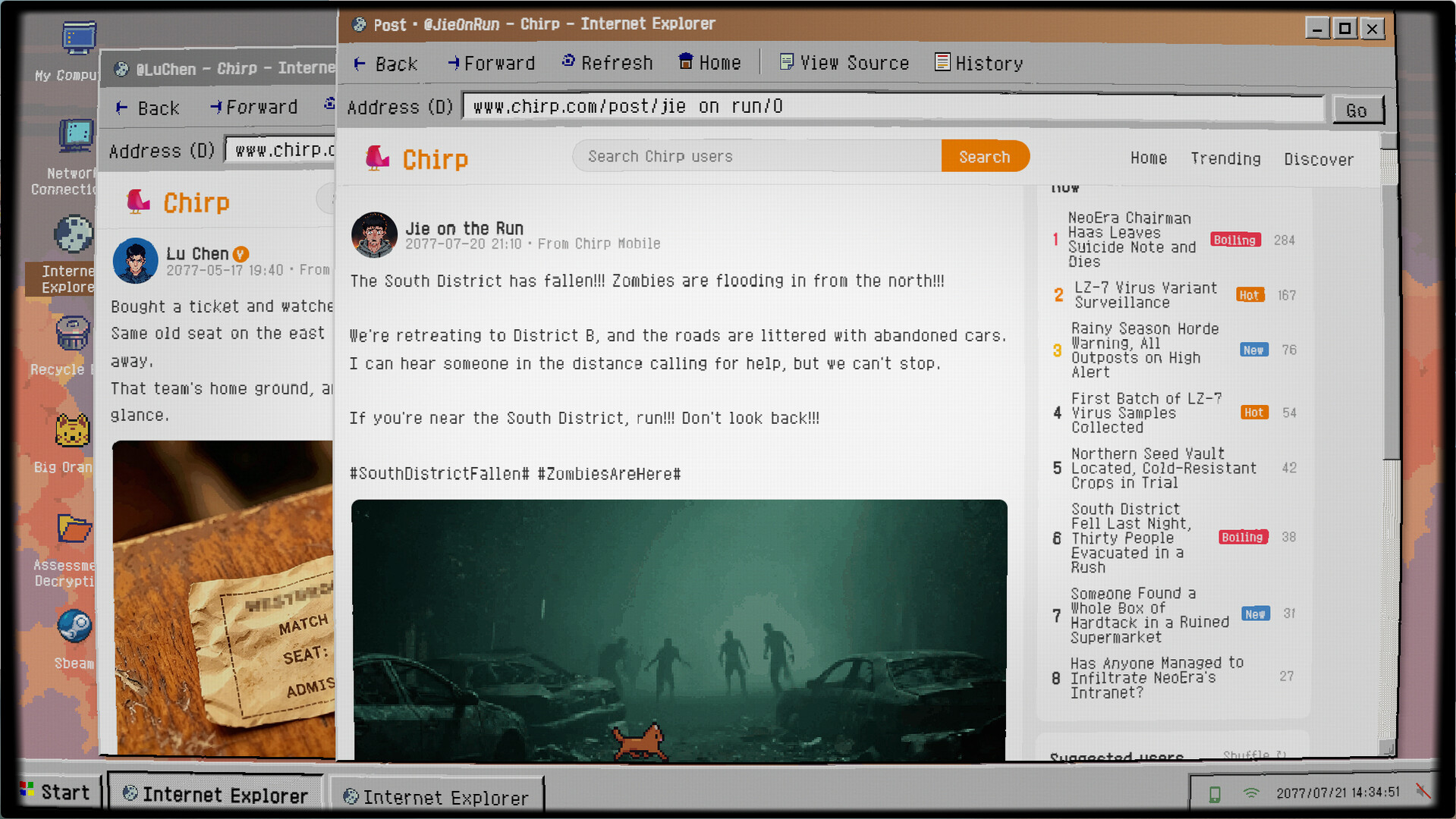
Task: Go to the Trending tab
Action: (x=1225, y=158)
